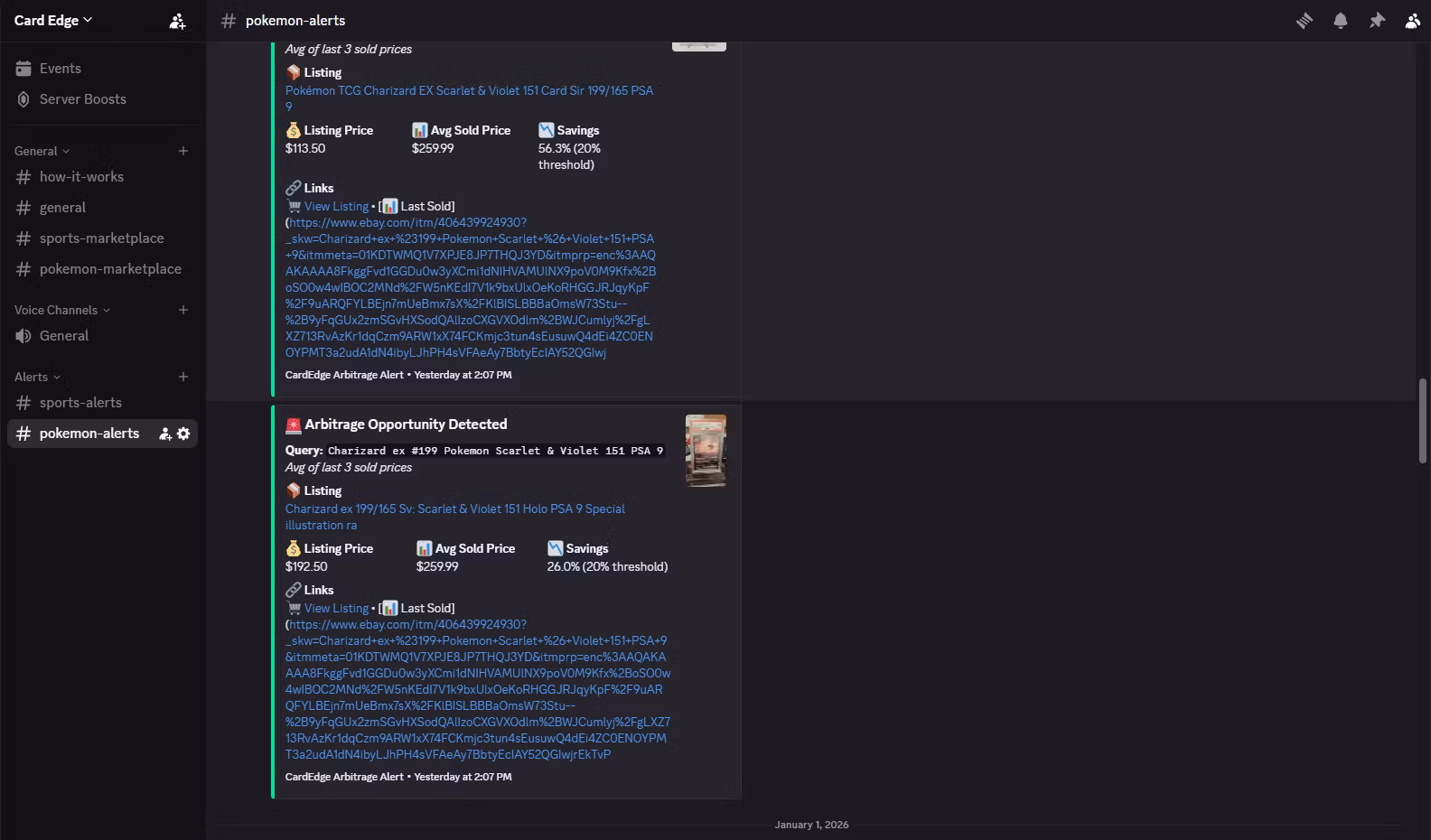Click the 26.0% savings value
Screen dimensions: 1431x840
click(607, 566)
